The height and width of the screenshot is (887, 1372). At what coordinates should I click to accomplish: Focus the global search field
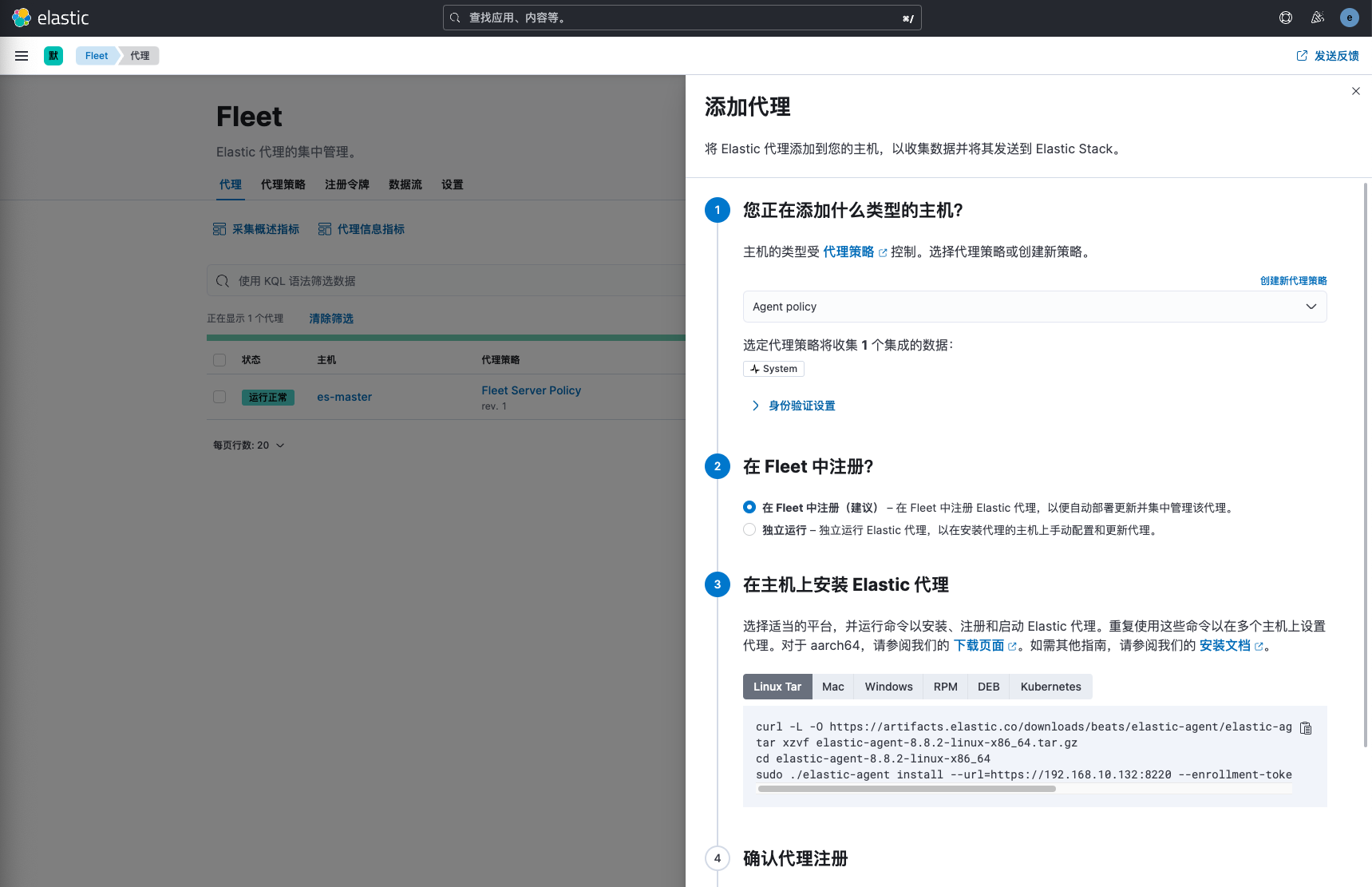(x=682, y=18)
